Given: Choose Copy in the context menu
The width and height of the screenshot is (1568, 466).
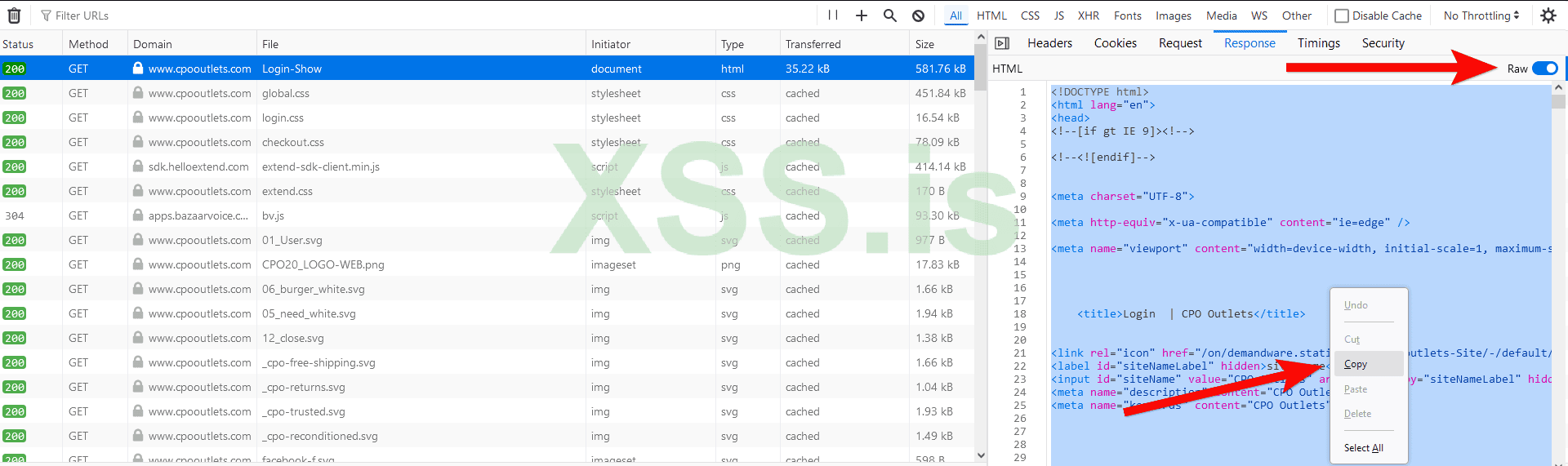Looking at the screenshot, I should pyautogui.click(x=1369, y=364).
